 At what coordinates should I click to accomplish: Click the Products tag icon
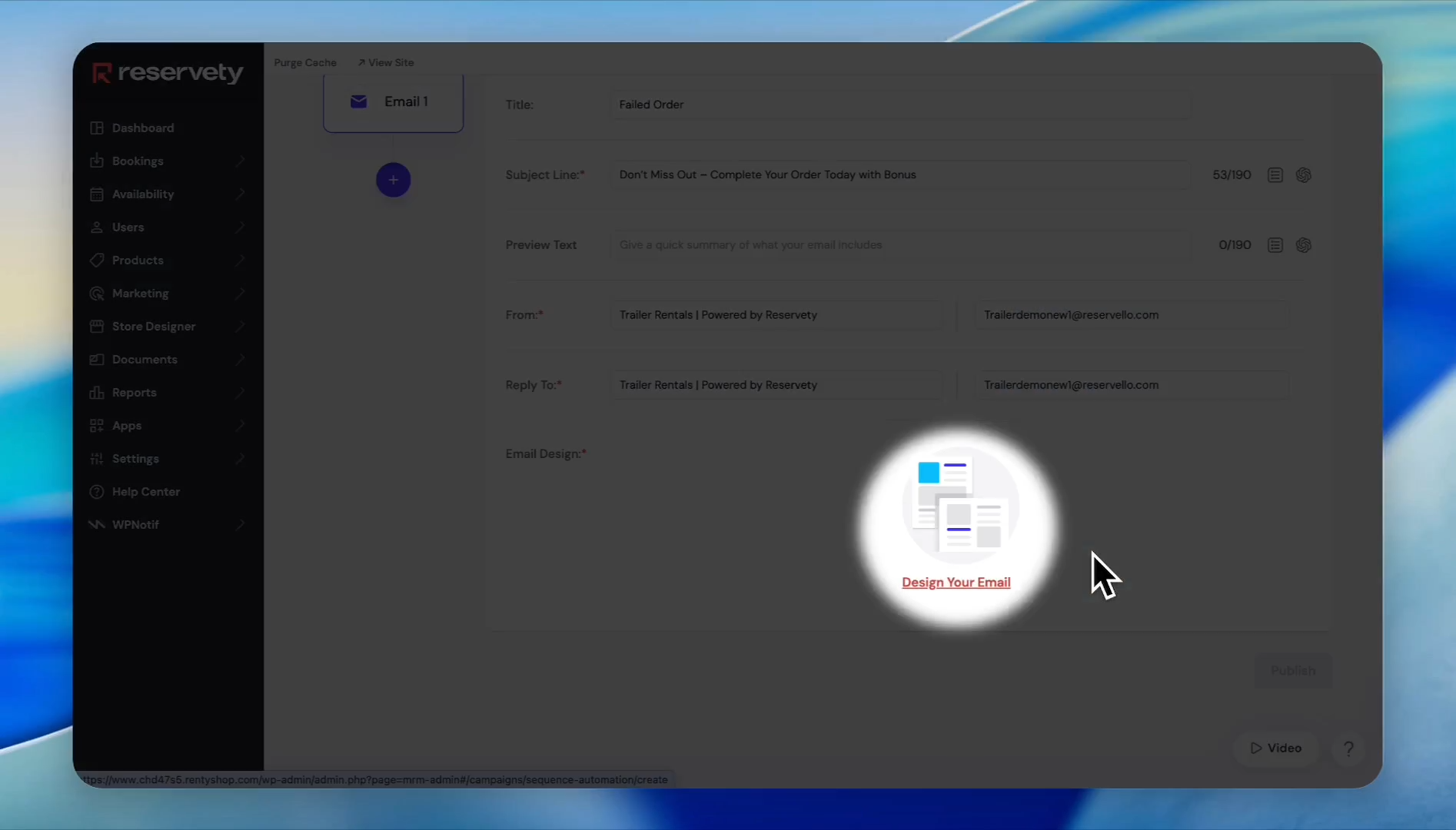tap(96, 260)
